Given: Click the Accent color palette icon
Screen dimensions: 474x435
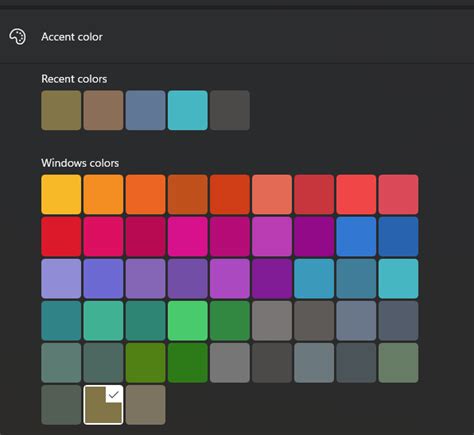Looking at the screenshot, I should point(17,37).
